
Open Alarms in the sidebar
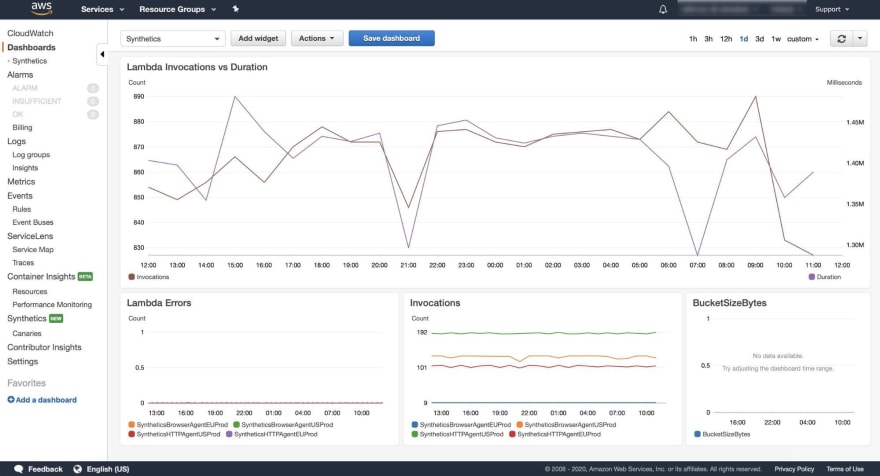click(20, 75)
